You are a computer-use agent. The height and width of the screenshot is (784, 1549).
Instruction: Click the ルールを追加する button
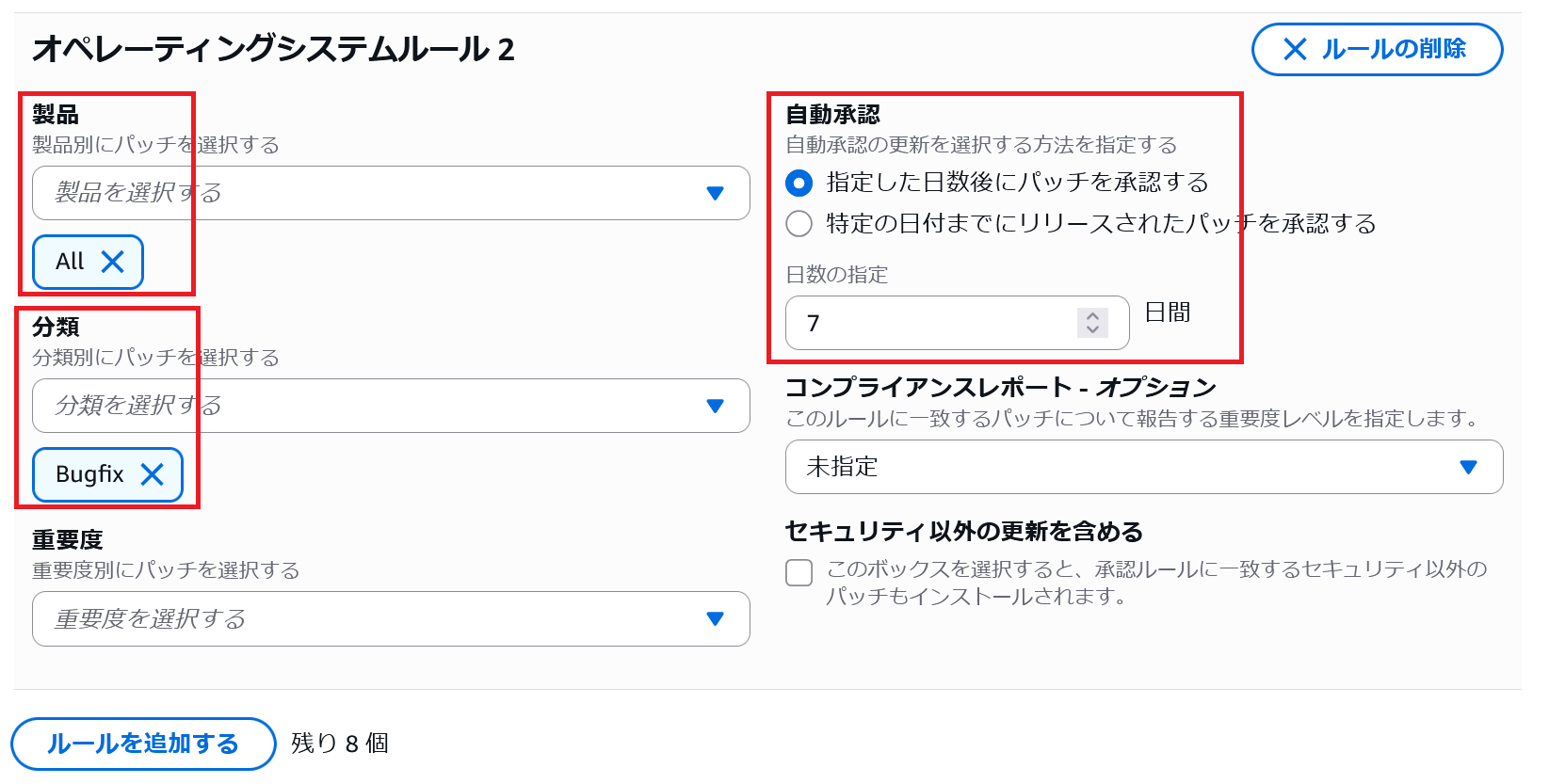pos(143,744)
